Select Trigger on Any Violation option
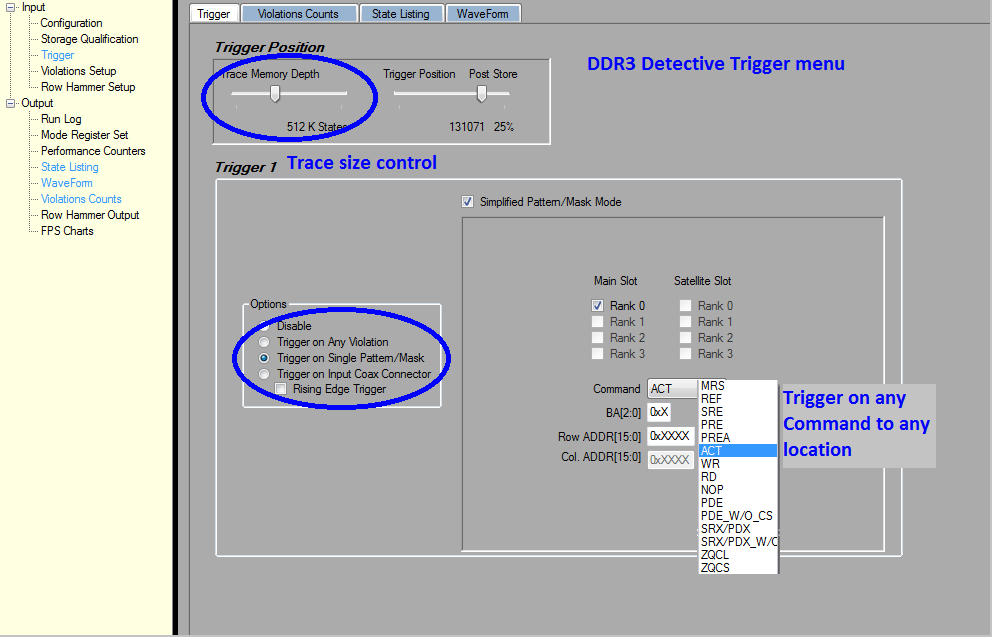Viewport: 992px width, 637px height. coord(264,342)
